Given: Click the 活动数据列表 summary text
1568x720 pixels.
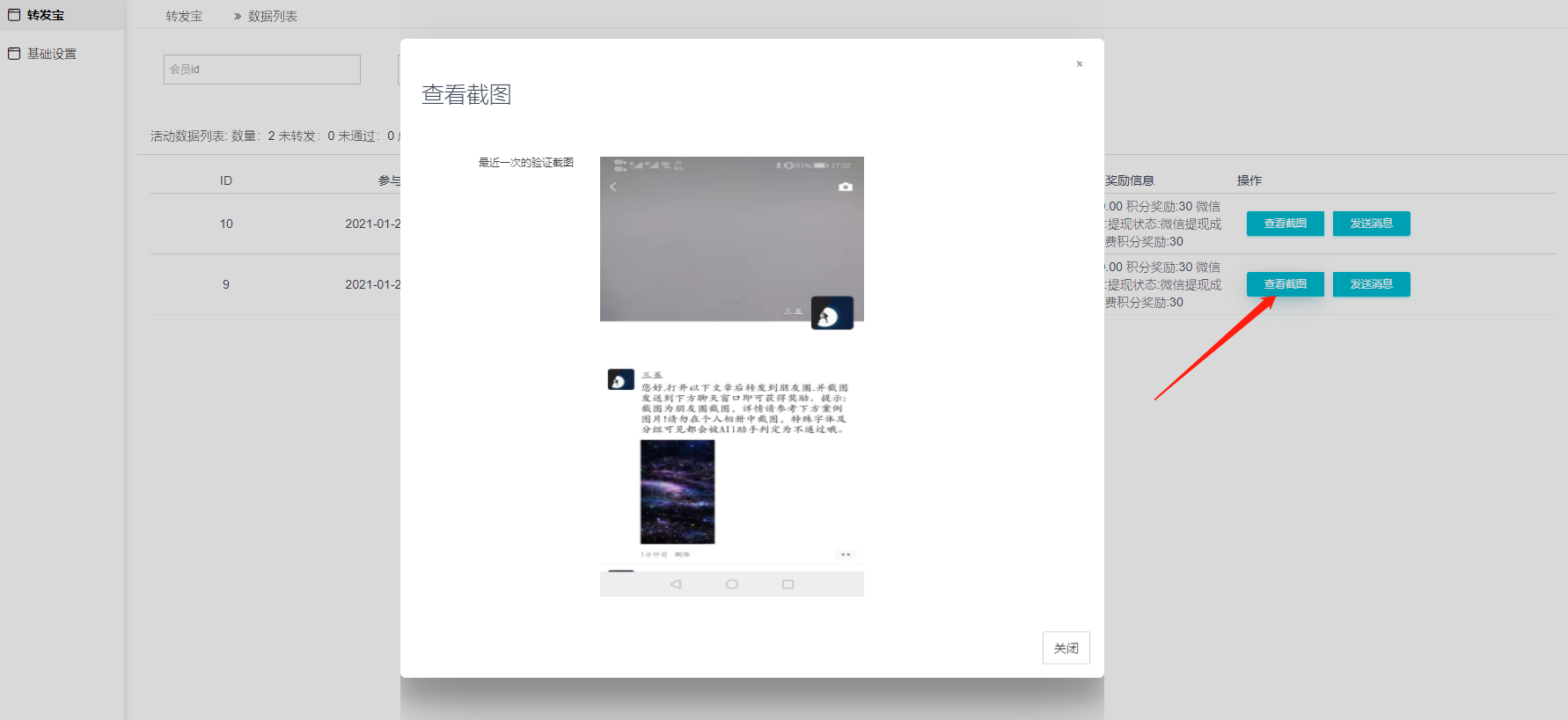Looking at the screenshot, I should point(275,136).
